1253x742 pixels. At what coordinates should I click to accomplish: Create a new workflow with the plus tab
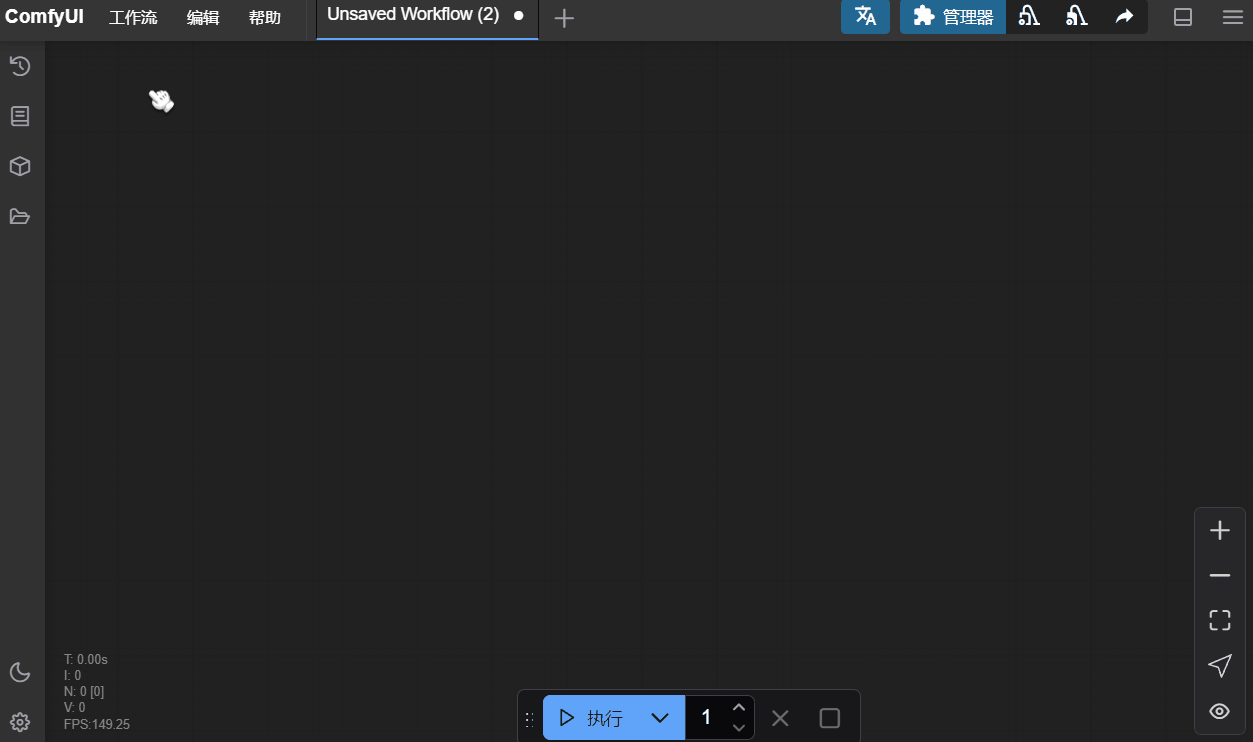coord(564,17)
